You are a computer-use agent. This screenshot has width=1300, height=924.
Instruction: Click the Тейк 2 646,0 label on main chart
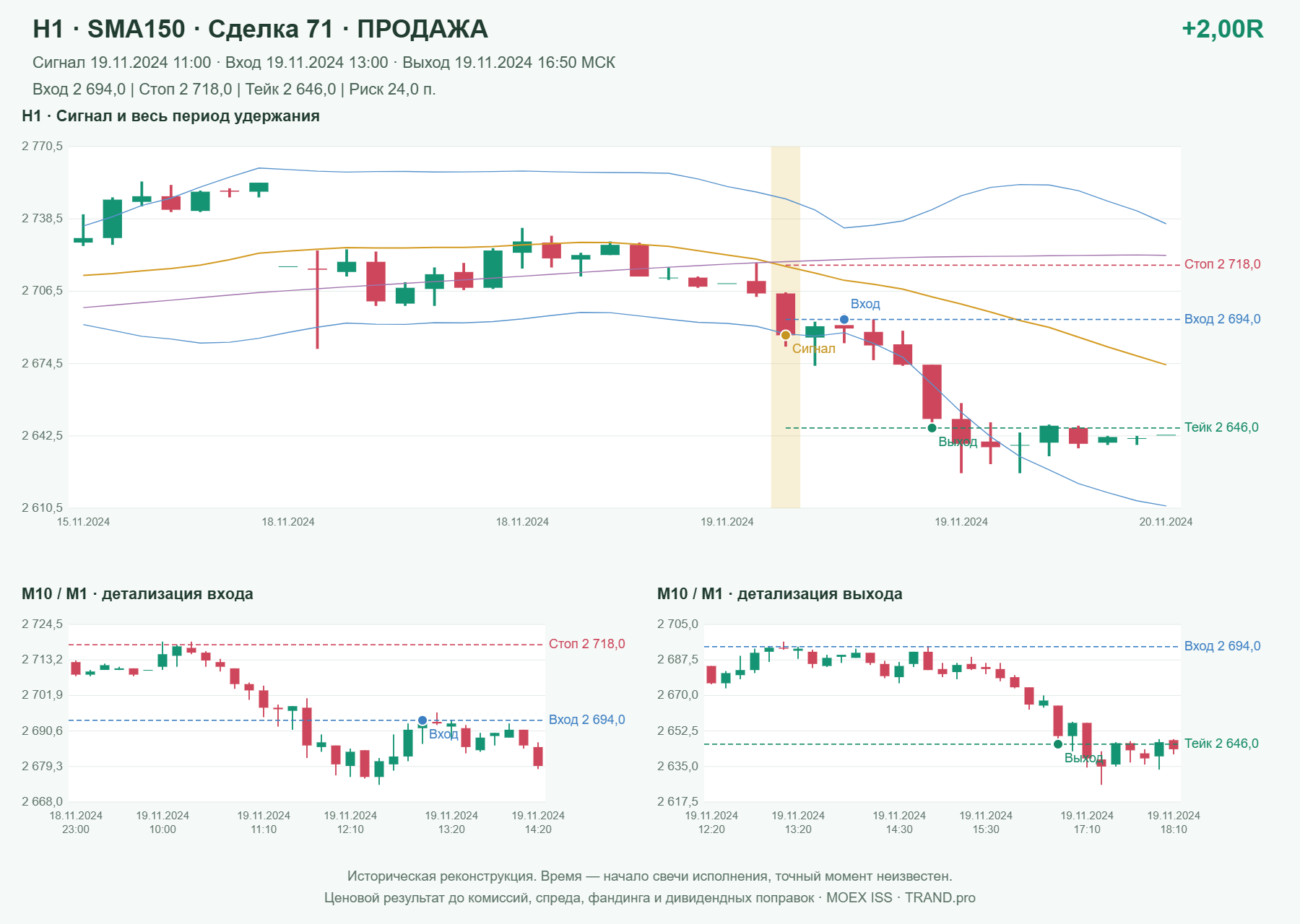click(1221, 427)
